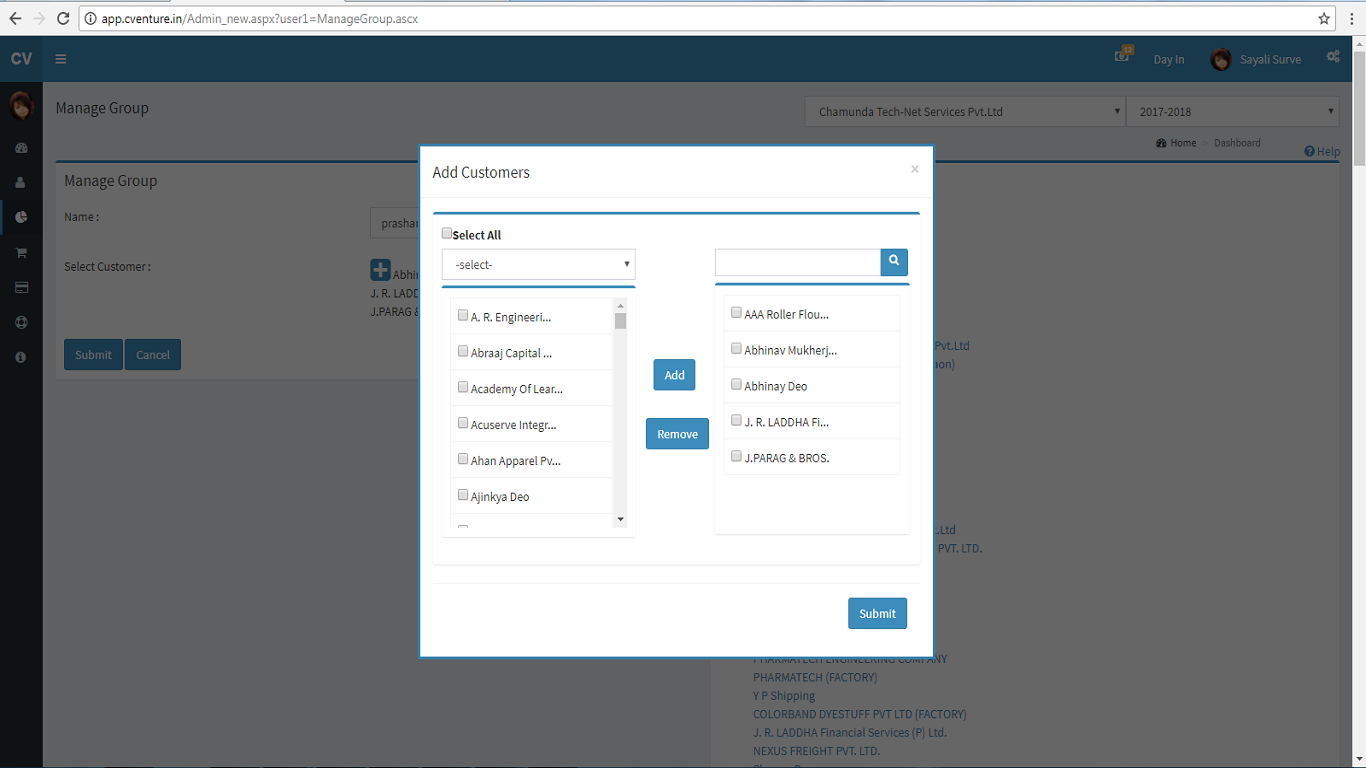Click the CV logo in the header
This screenshot has width=1366, height=768.
(21, 59)
